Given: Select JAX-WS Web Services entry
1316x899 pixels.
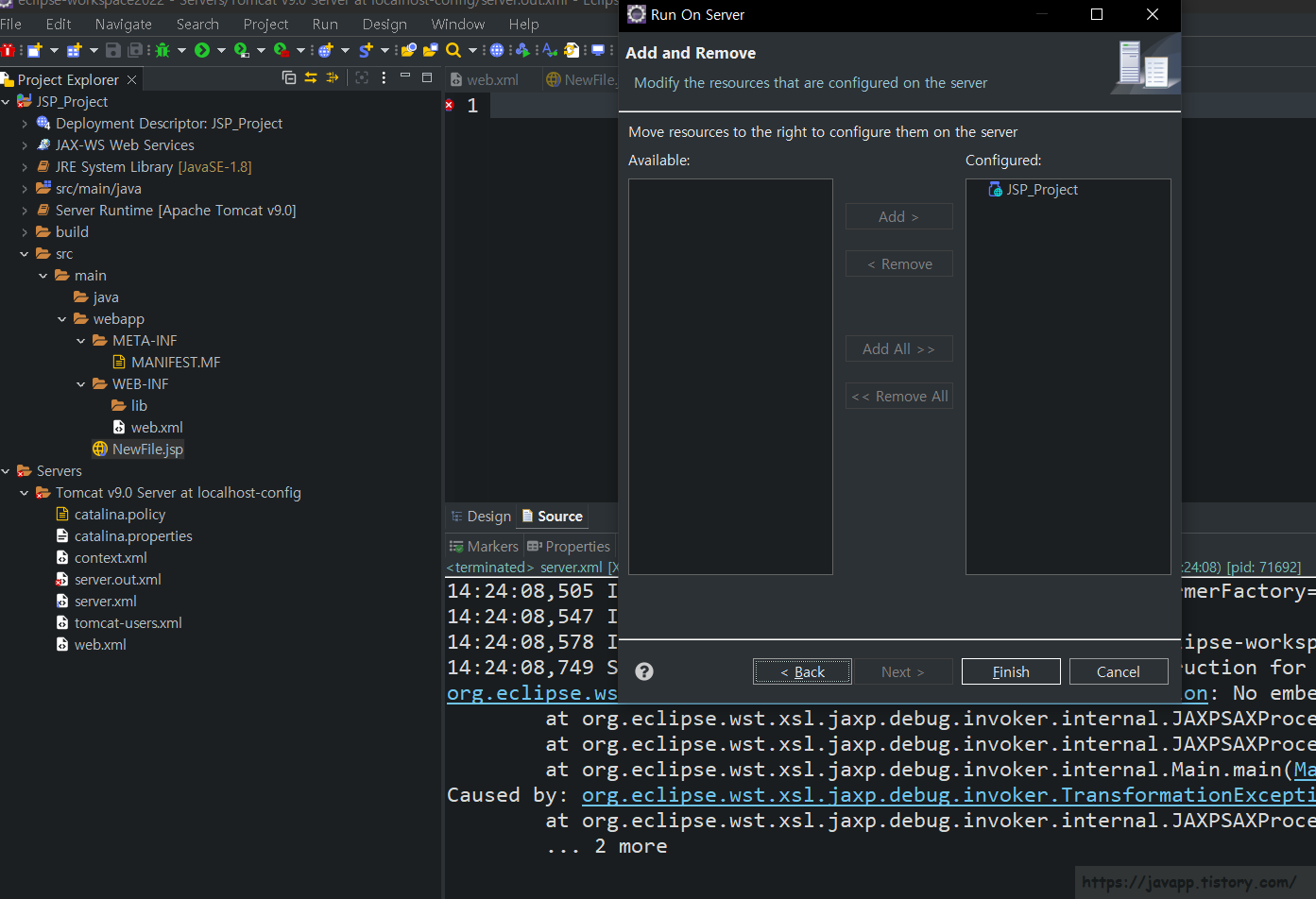Looking at the screenshot, I should pyautogui.click(x=115, y=145).
